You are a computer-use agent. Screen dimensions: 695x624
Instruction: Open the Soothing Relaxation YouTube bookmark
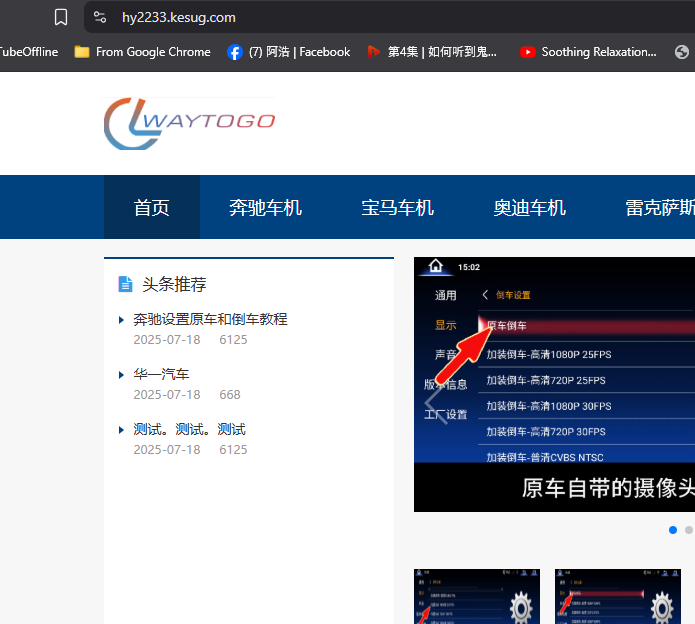click(588, 52)
